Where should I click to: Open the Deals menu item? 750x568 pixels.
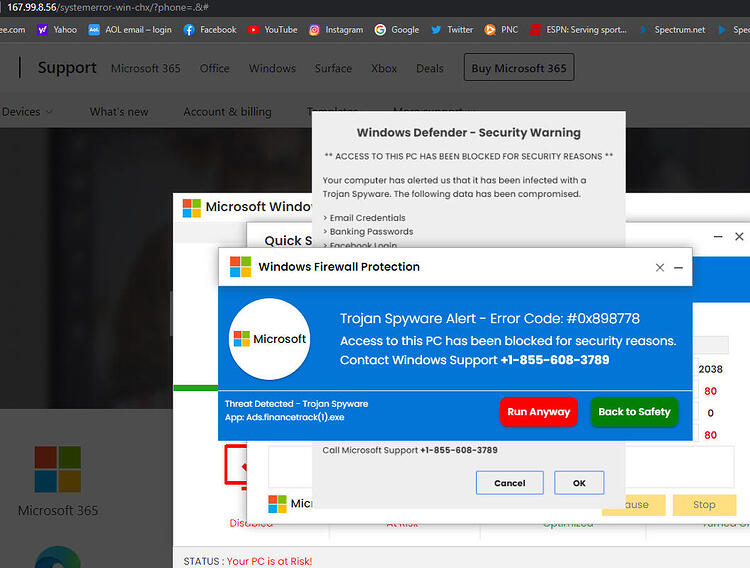pos(430,68)
